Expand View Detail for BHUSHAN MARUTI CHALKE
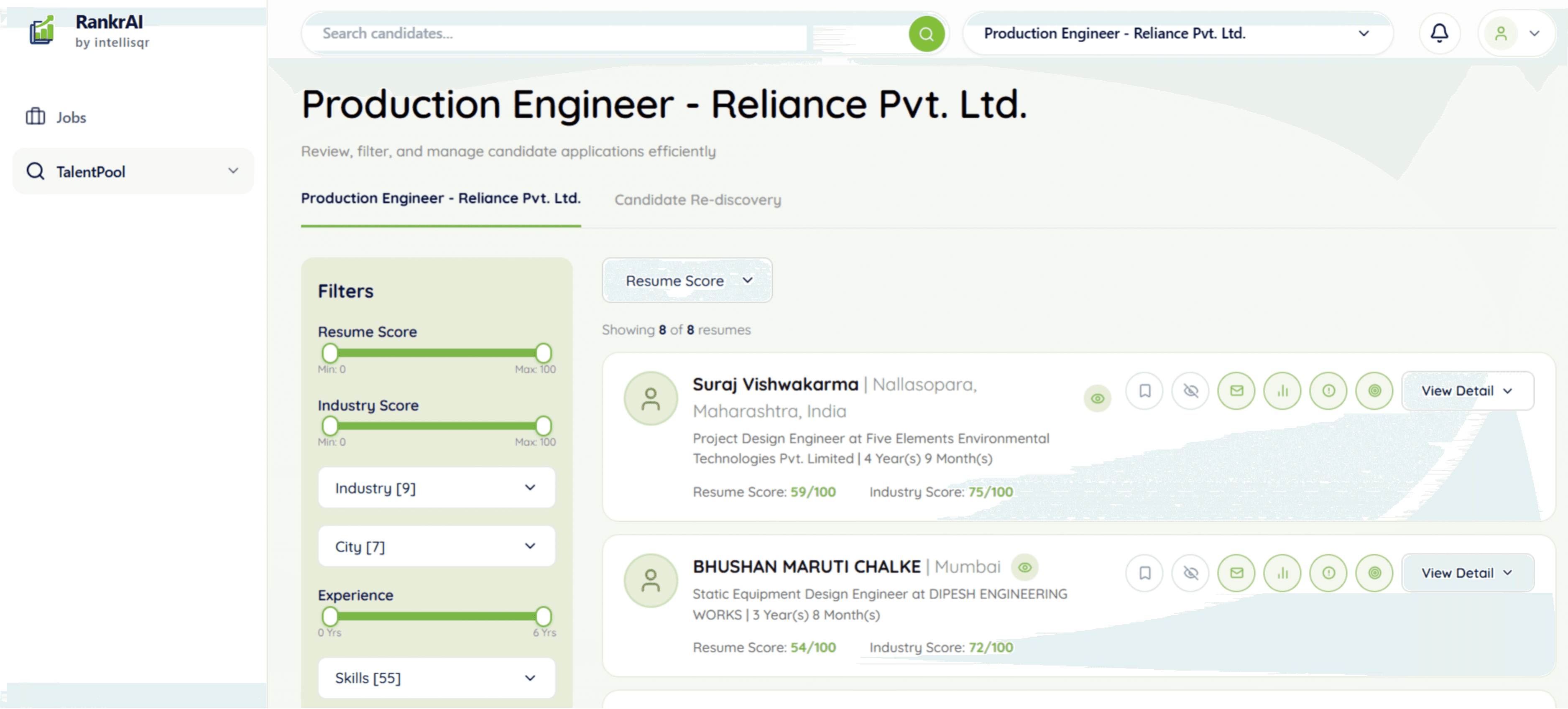Screen dimensions: 1568x709 click(1467, 573)
